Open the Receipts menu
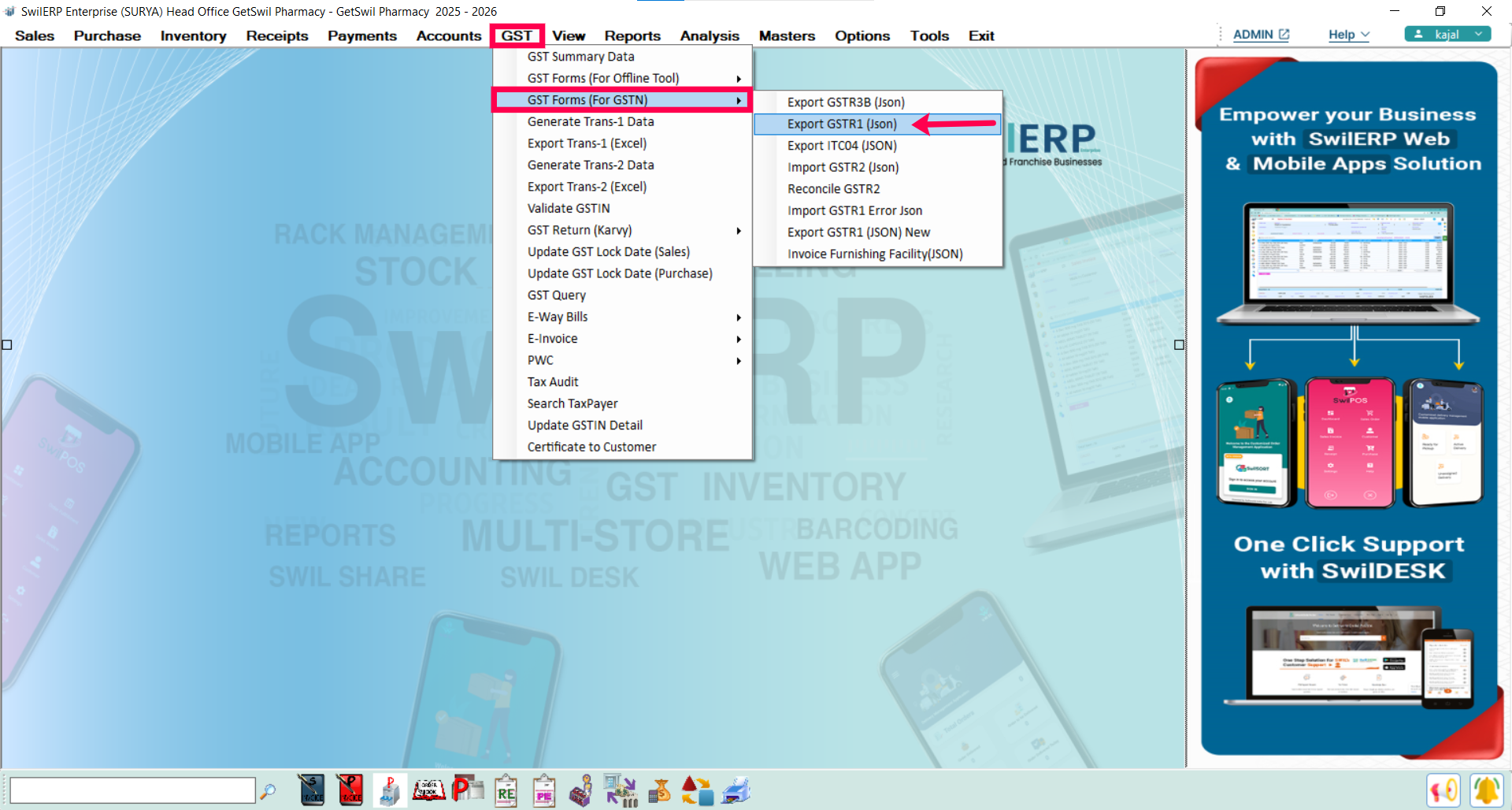1512x810 pixels. (x=277, y=35)
